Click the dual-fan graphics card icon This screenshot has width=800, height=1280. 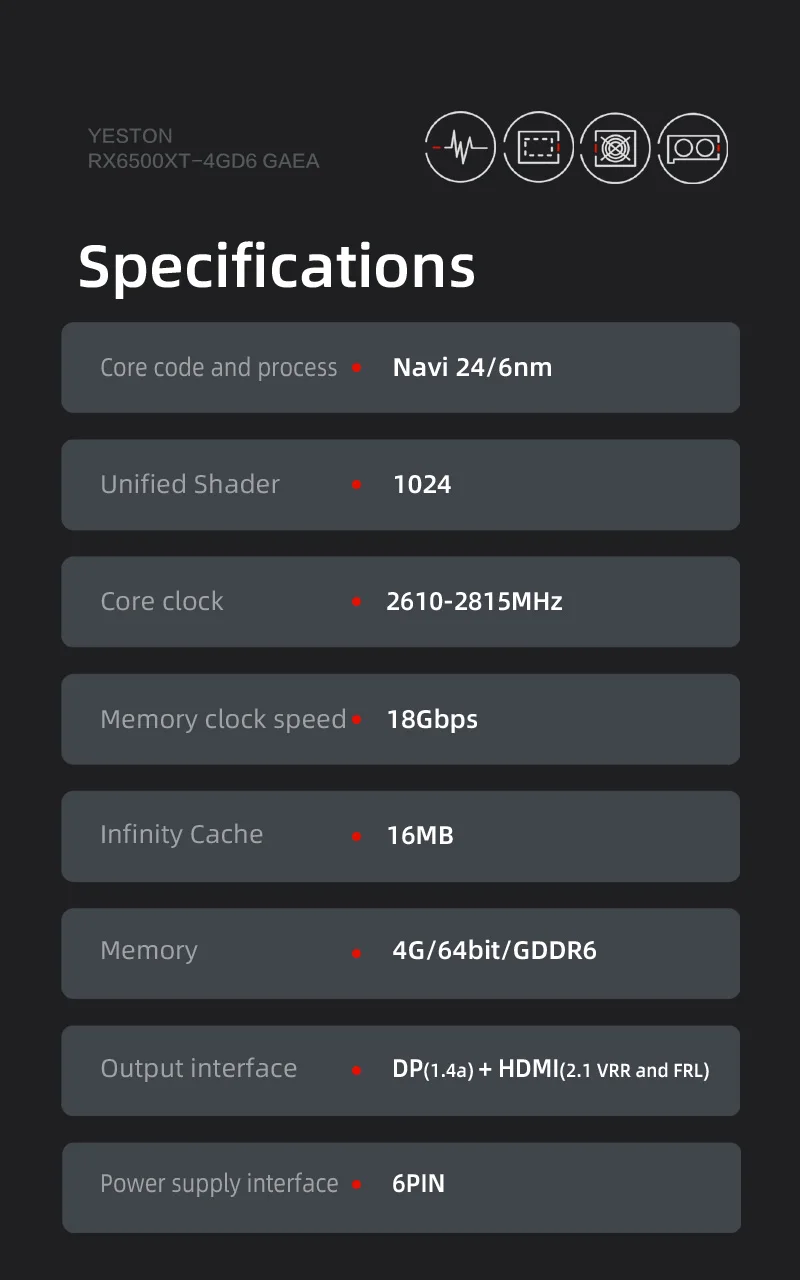click(x=692, y=148)
